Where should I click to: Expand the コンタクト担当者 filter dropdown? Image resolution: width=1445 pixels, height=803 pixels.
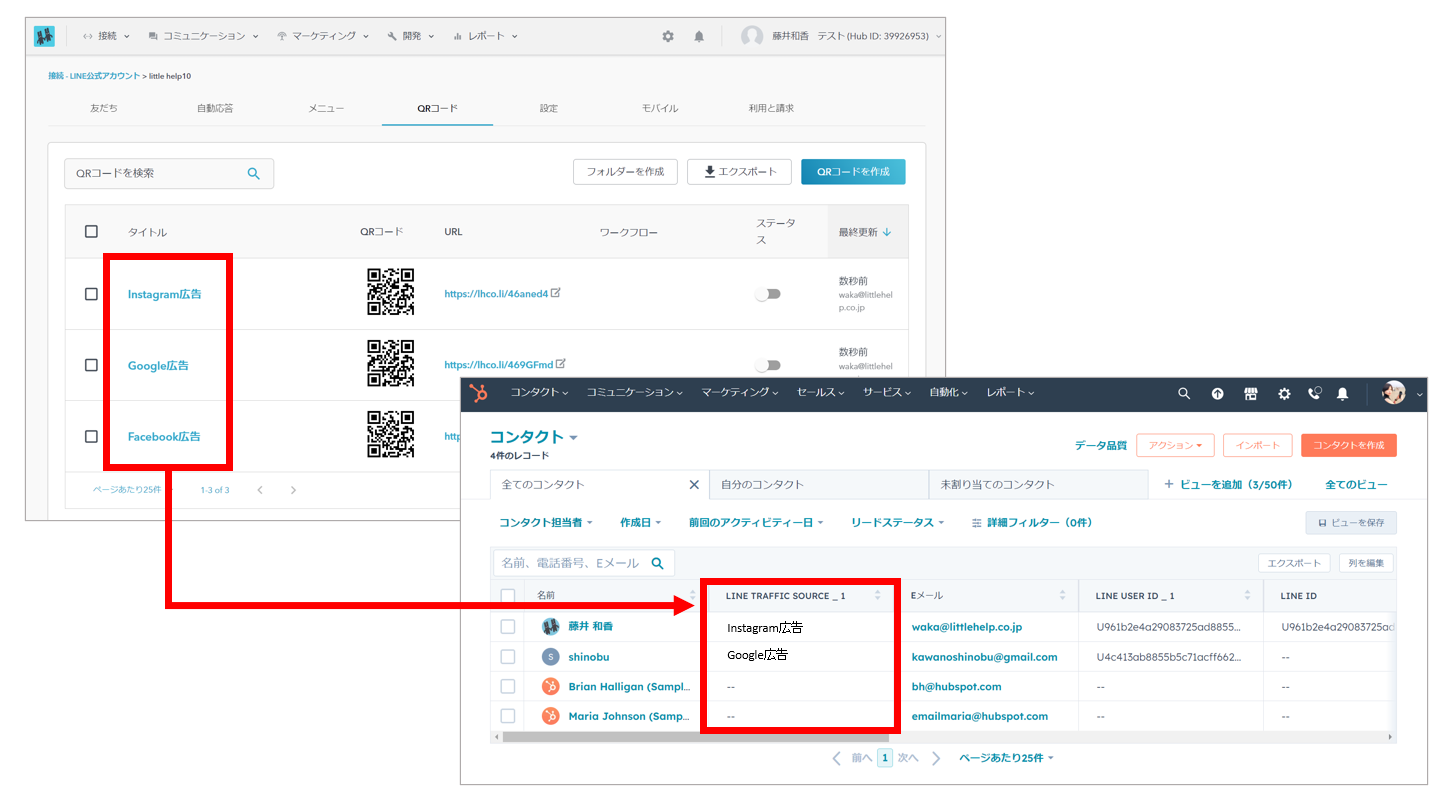coord(545,523)
